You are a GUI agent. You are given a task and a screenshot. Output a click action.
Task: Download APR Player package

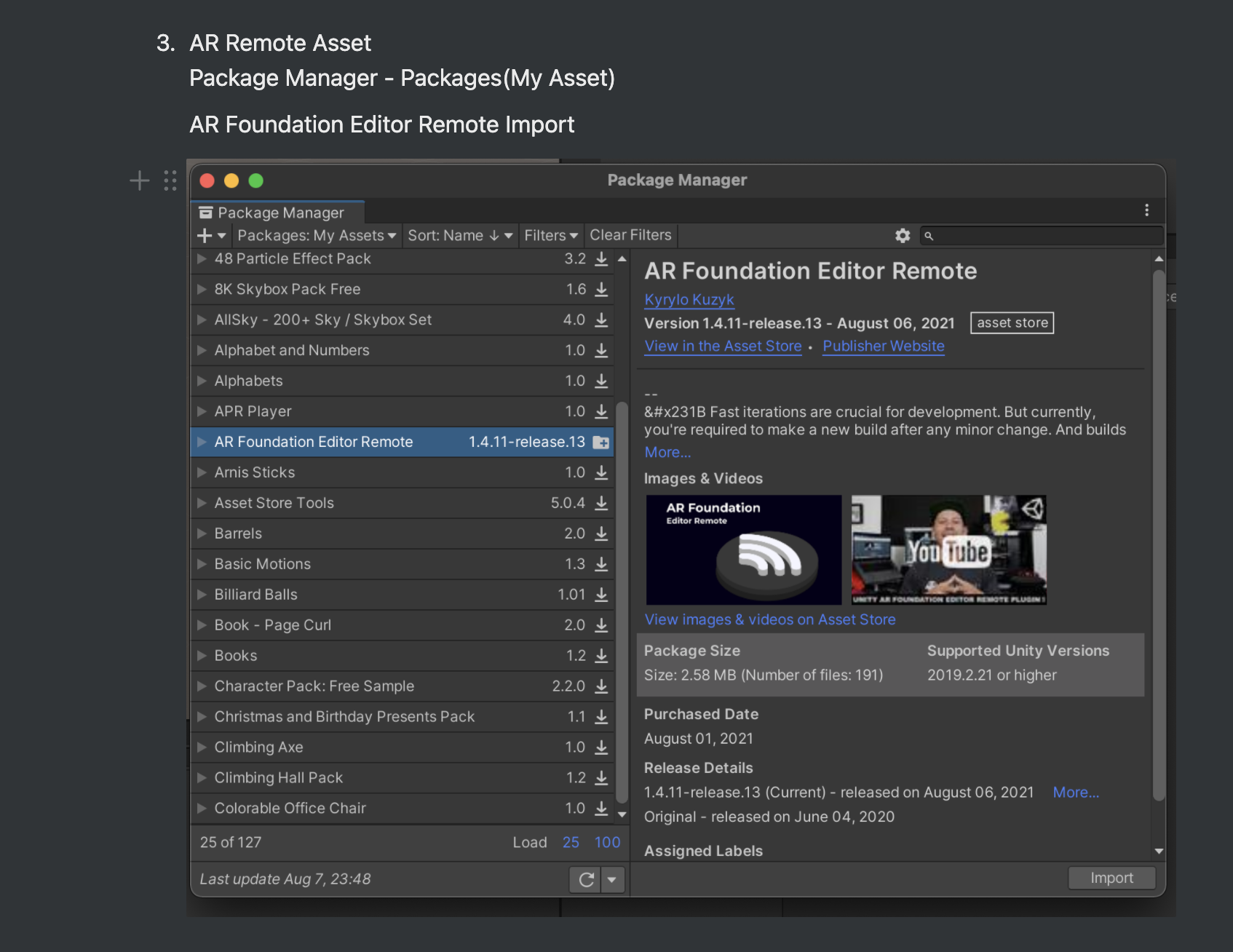pos(601,412)
